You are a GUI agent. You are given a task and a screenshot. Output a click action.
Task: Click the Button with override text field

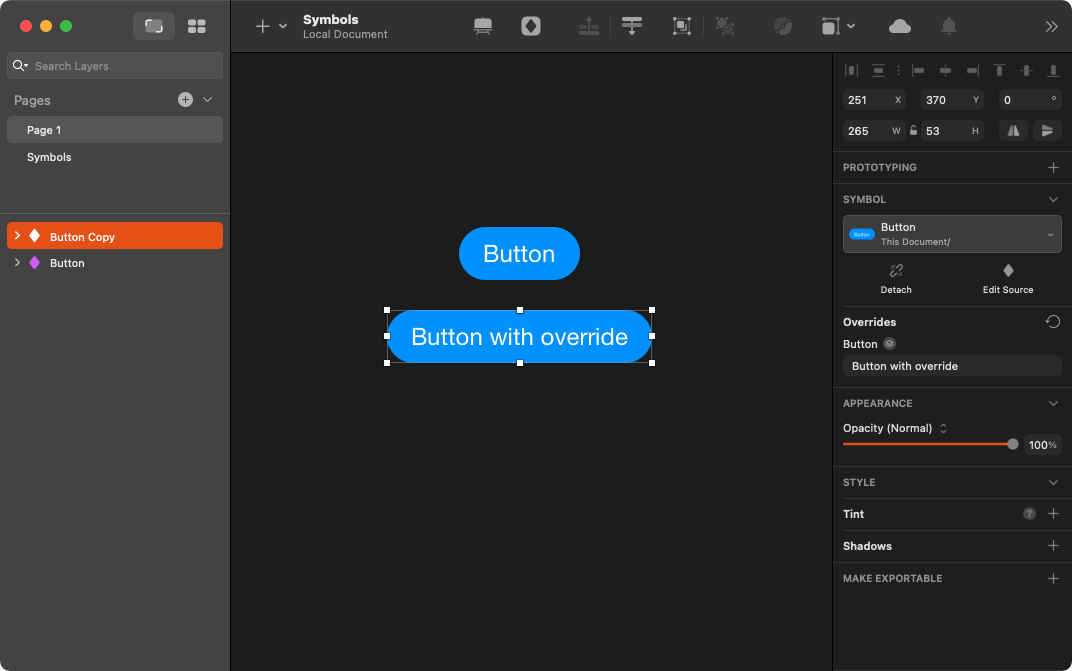(952, 366)
